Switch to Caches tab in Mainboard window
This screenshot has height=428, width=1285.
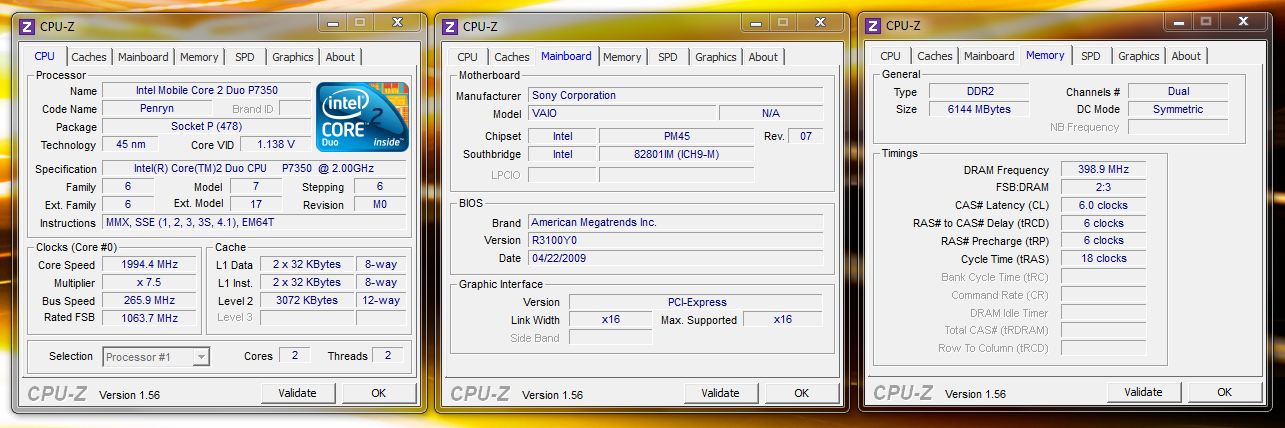pos(512,57)
